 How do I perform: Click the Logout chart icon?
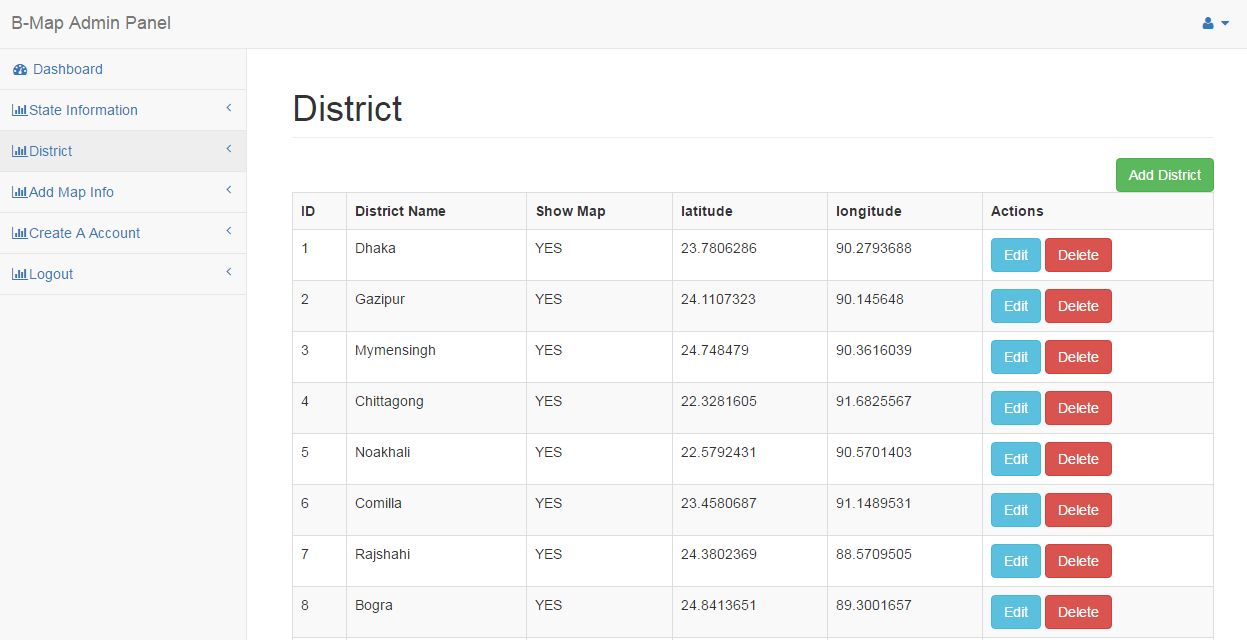point(19,274)
